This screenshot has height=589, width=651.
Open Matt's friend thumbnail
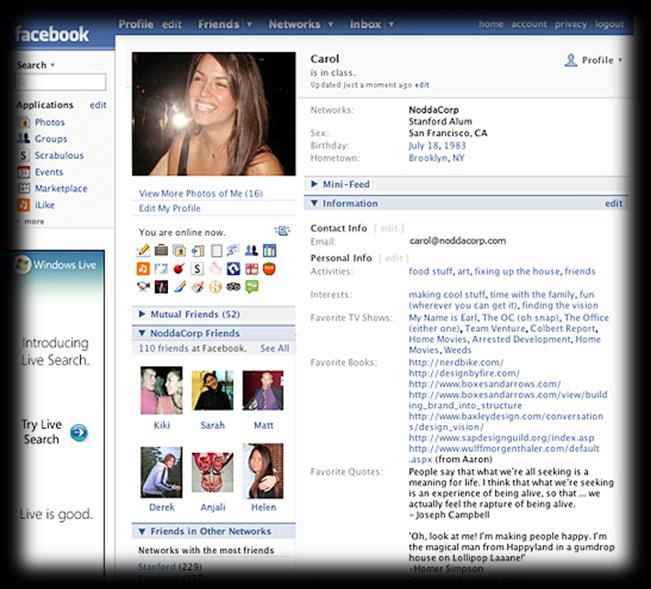[263, 391]
